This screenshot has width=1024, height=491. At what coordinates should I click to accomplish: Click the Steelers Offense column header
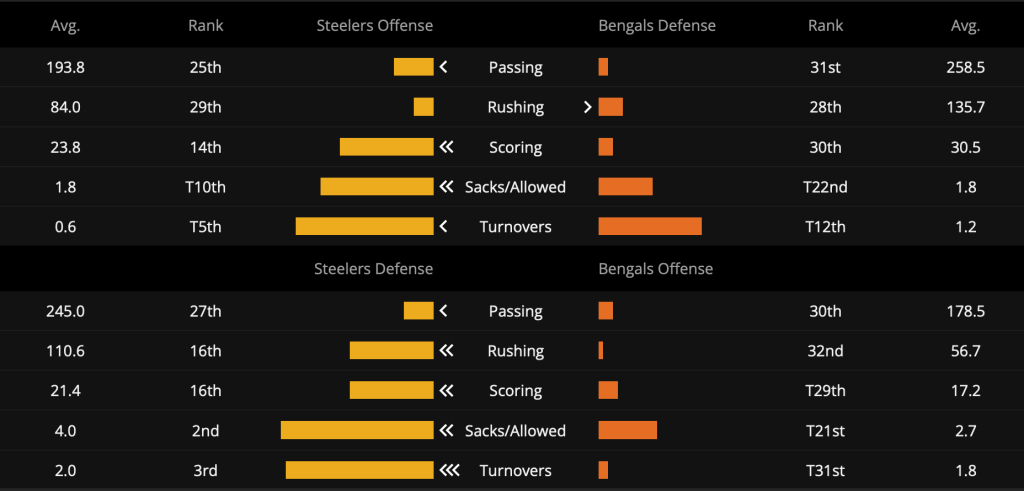(375, 25)
